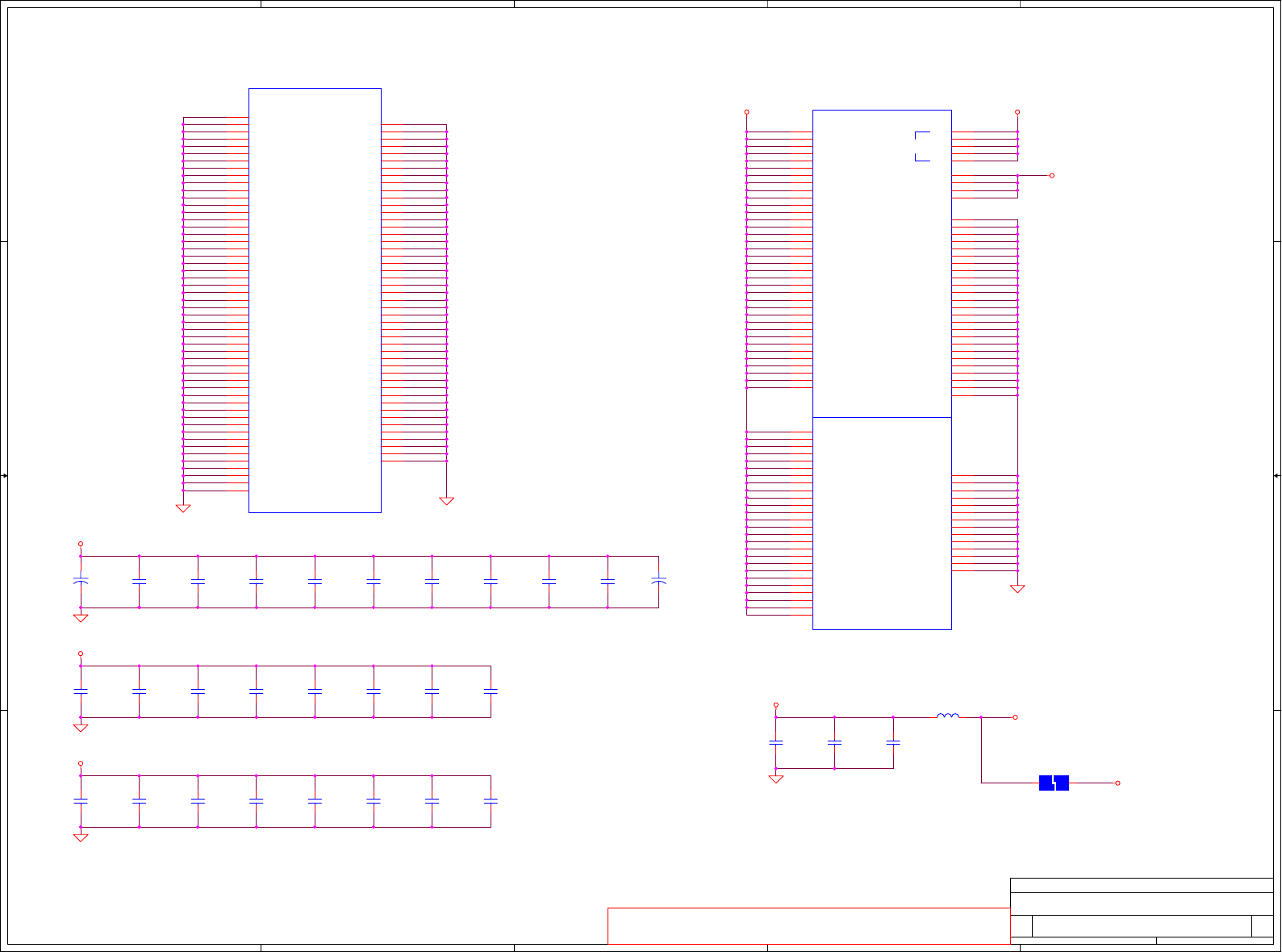Click ground symbol of the middle capacitor row
The height and width of the screenshot is (952, 1282).
pos(81,728)
